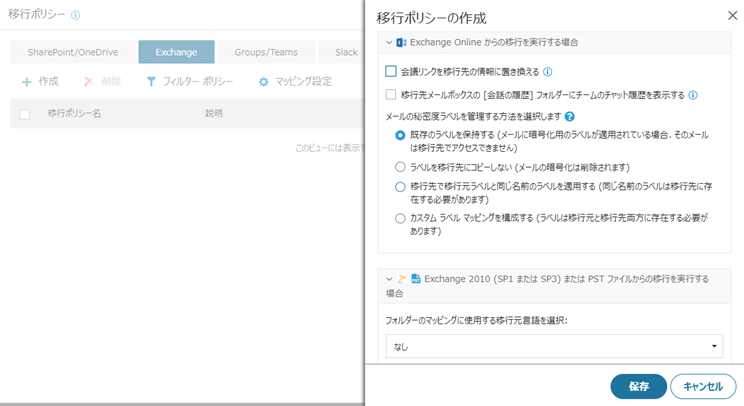The image size is (744, 406).
Task: Enable 会議リンクを移行先の情報に置き換える checkbox
Action: (391, 71)
